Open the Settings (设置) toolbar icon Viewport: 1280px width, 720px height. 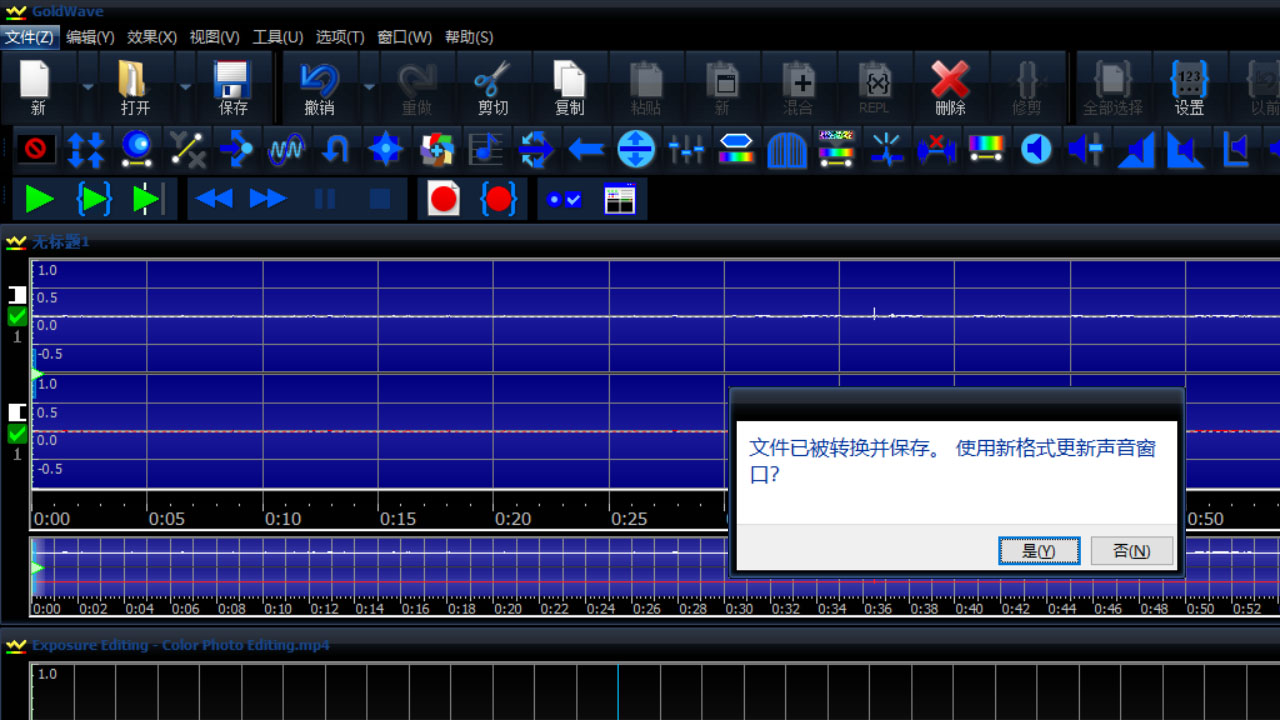1188,86
